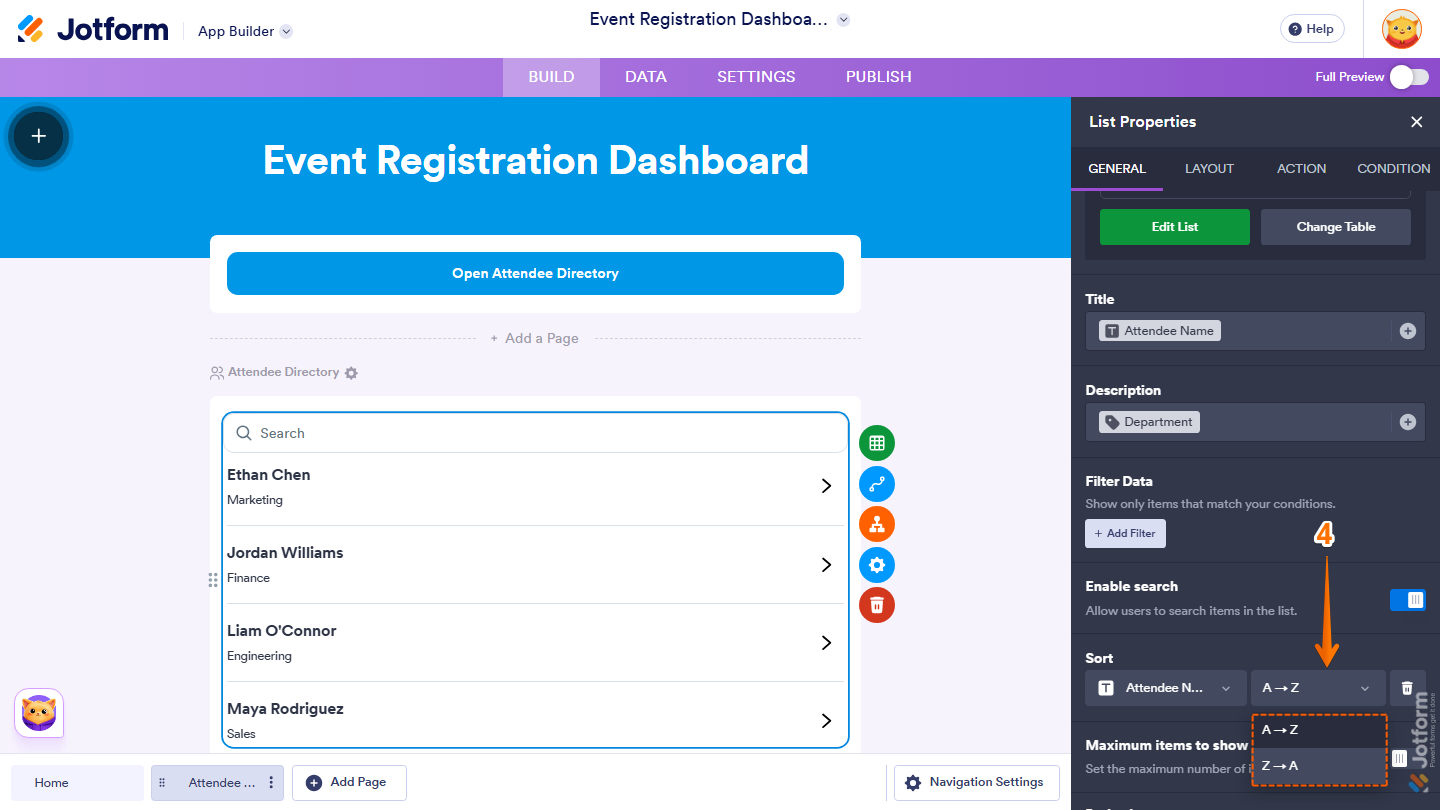
Task: Open the SETTINGS tab
Action: click(756, 77)
